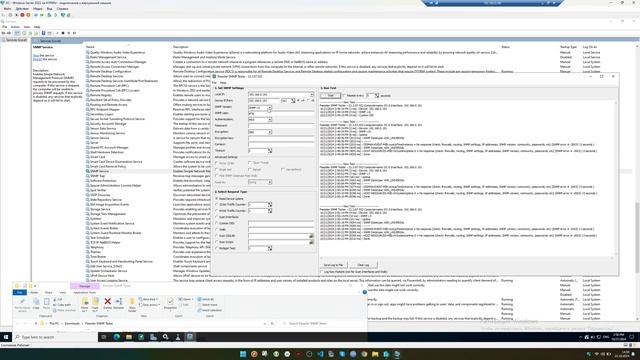This screenshot has height=360, width=640.
Task: Click the Repeat seconds spinner arrows
Action: (x=377, y=96)
